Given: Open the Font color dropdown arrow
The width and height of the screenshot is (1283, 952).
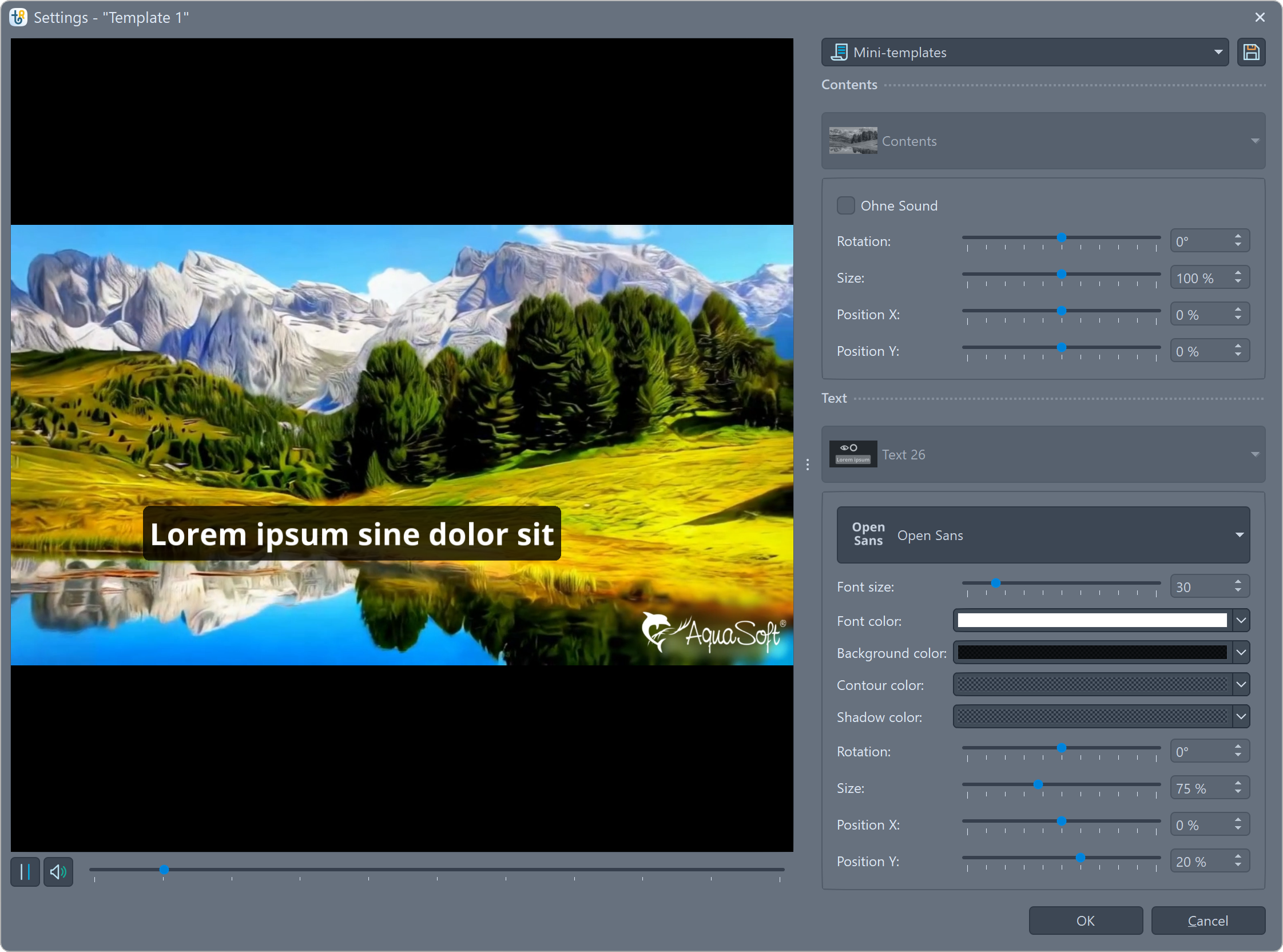Looking at the screenshot, I should [1241, 621].
